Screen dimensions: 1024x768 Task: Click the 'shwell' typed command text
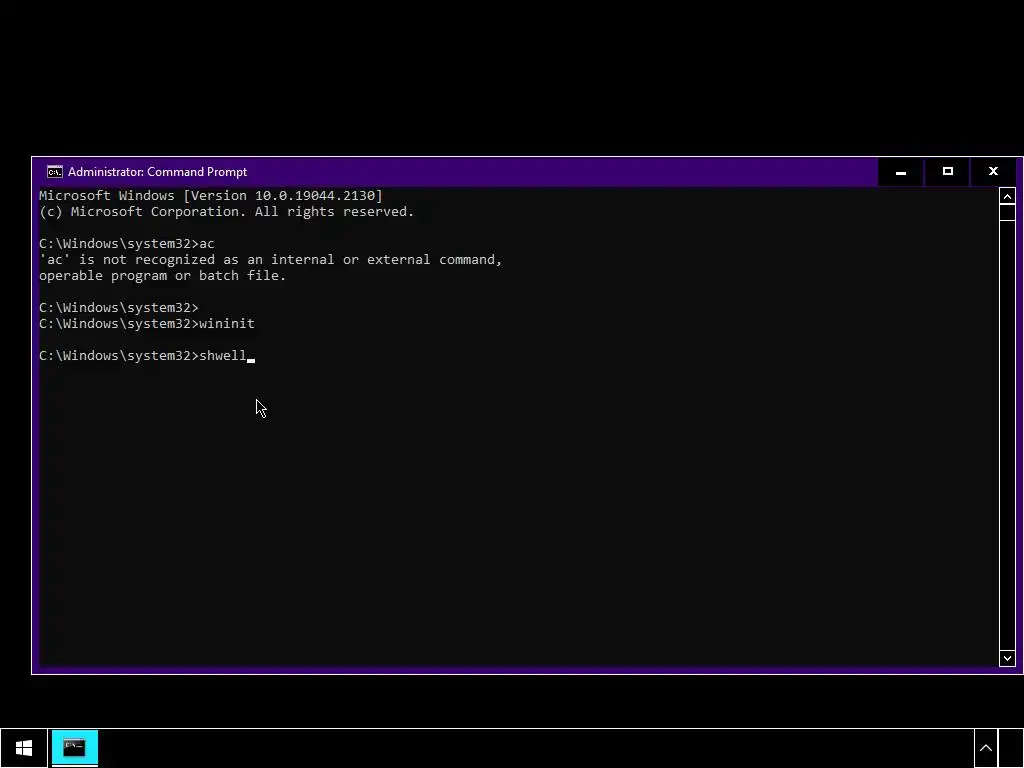(223, 355)
